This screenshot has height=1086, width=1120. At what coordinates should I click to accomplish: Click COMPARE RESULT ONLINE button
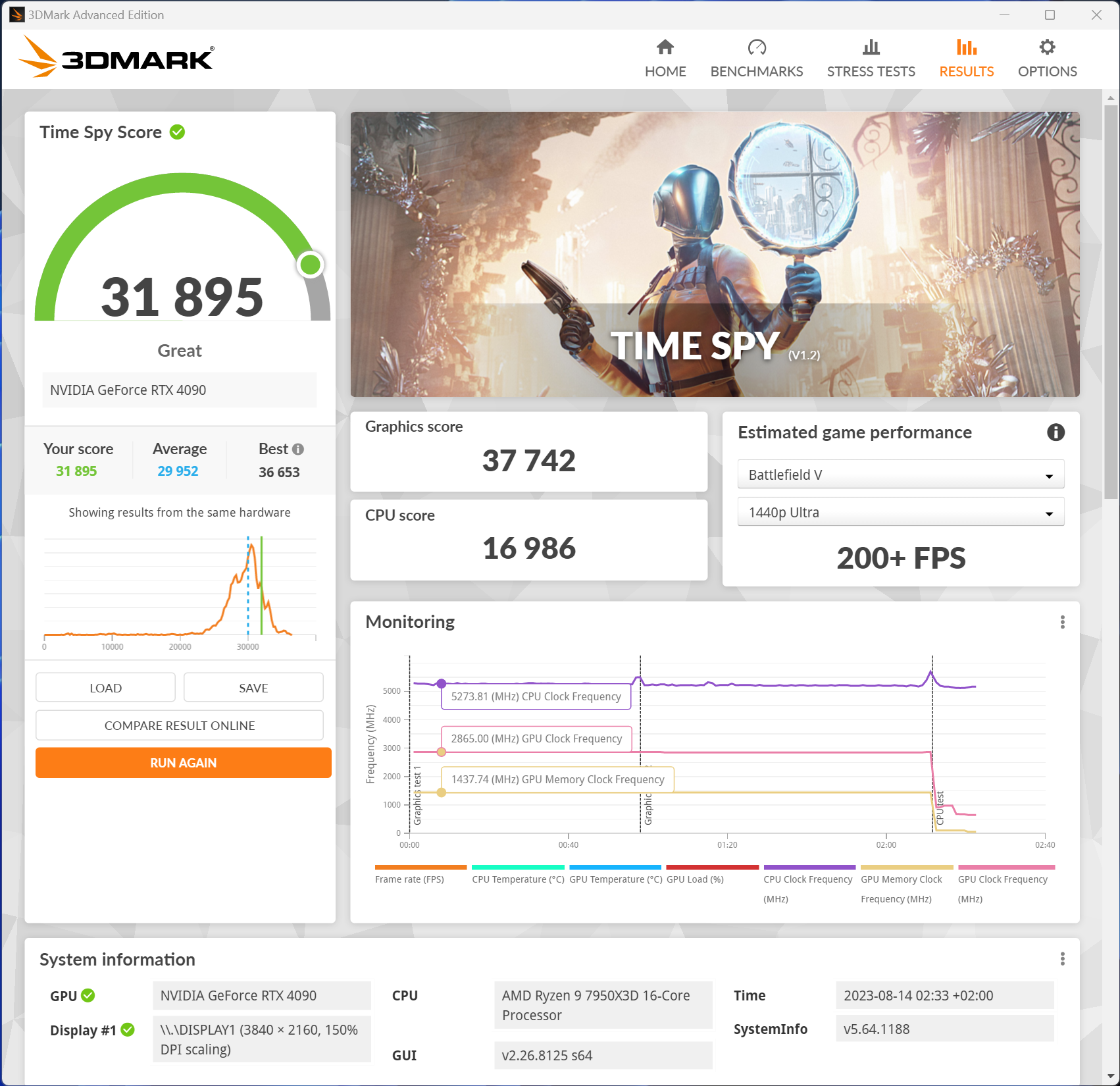179,725
